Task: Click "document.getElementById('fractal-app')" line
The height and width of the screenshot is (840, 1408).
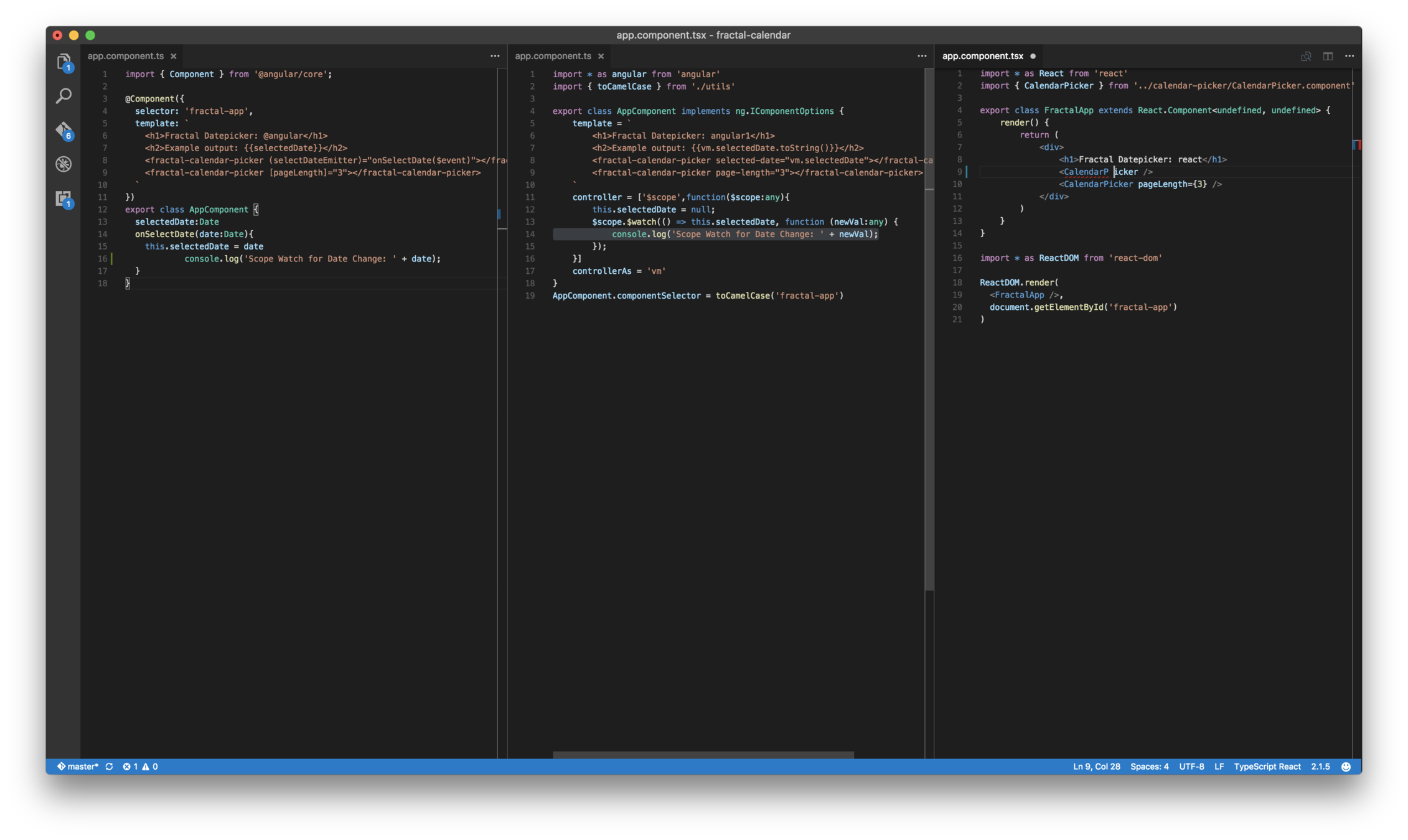Action: (x=1083, y=307)
